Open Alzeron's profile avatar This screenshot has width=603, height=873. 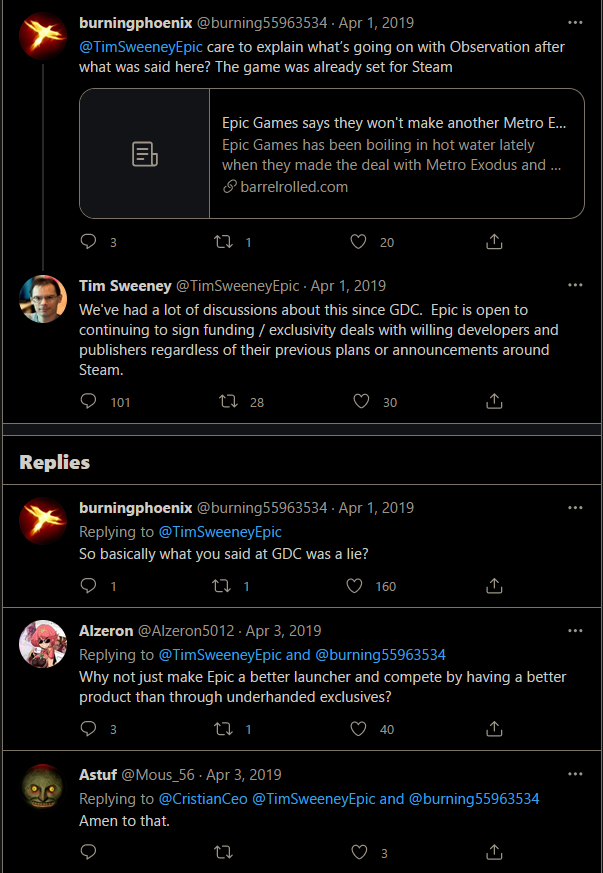[x=43, y=644]
